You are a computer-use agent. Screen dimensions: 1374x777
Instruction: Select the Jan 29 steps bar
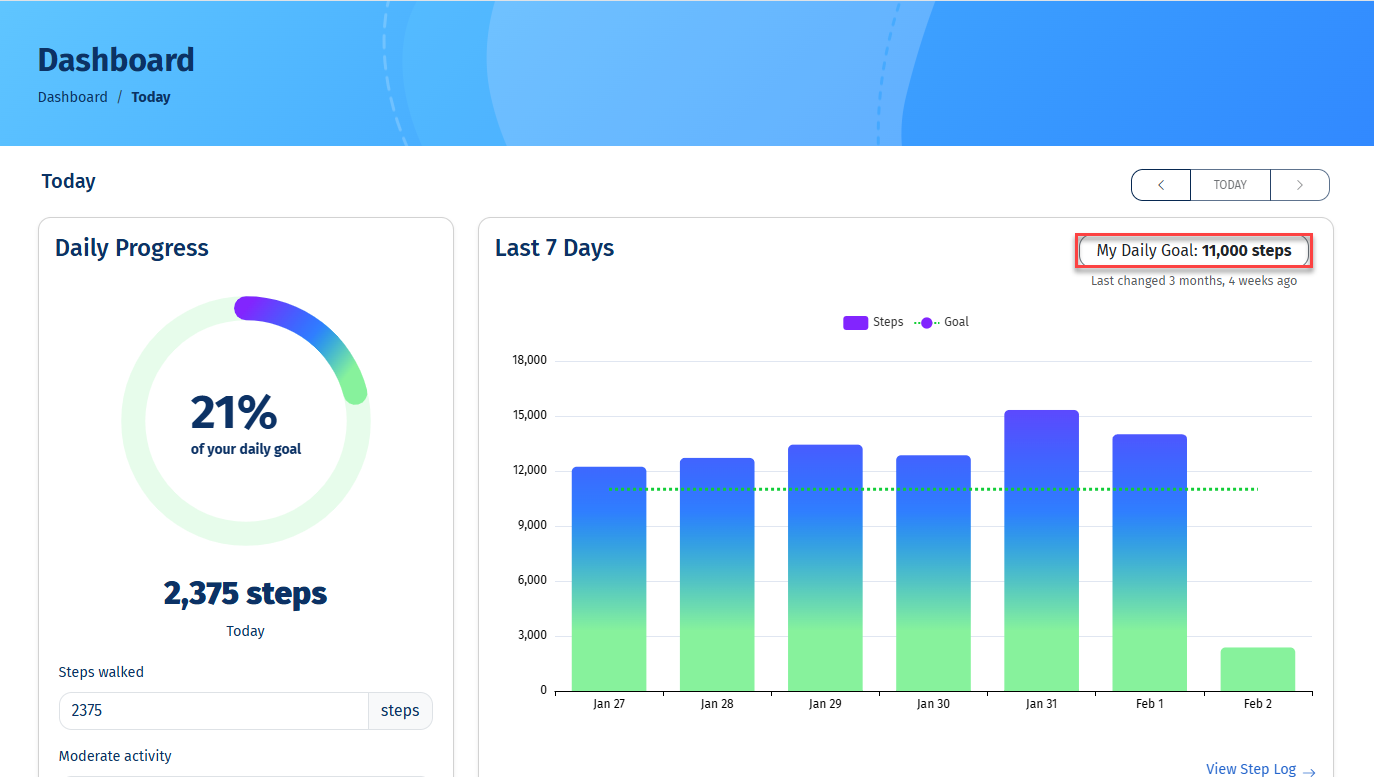tap(825, 568)
